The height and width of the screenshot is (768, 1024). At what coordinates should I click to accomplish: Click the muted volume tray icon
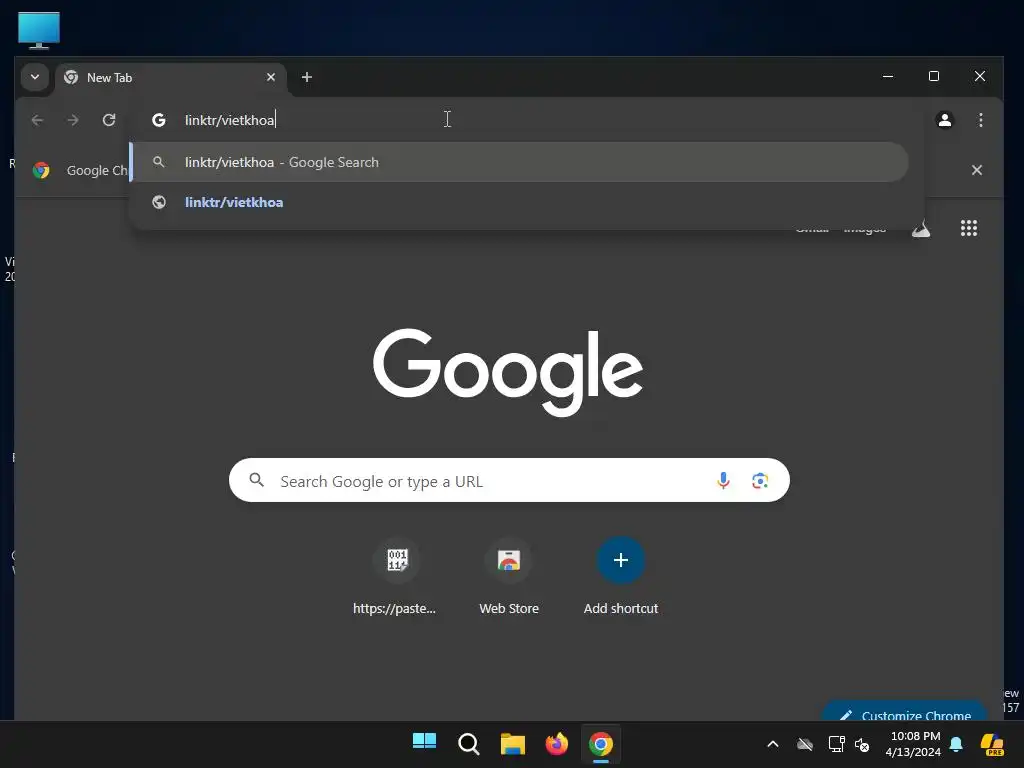coord(862,744)
